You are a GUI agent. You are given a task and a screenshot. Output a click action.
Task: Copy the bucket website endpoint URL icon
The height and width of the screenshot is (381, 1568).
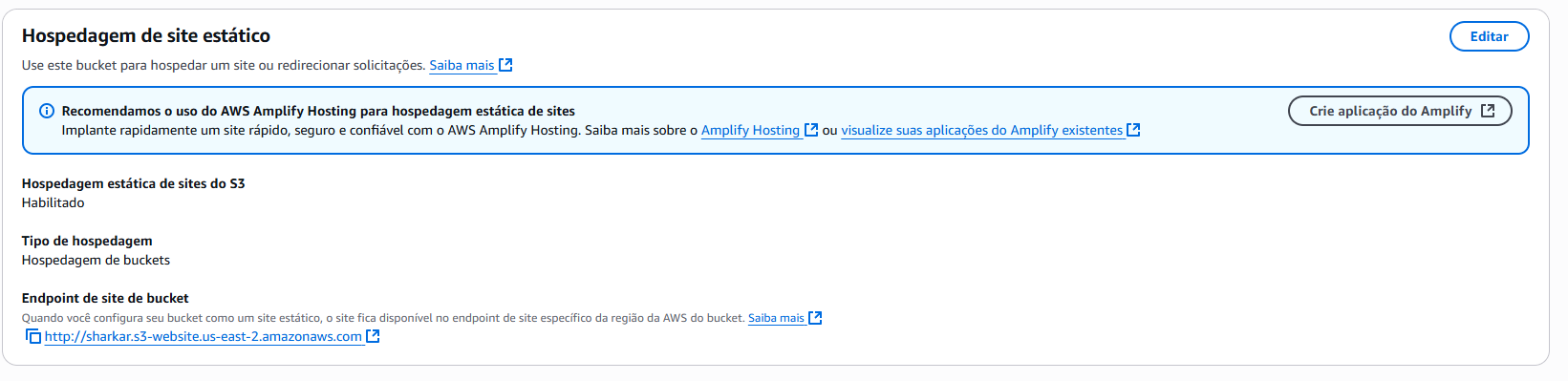[x=33, y=336]
